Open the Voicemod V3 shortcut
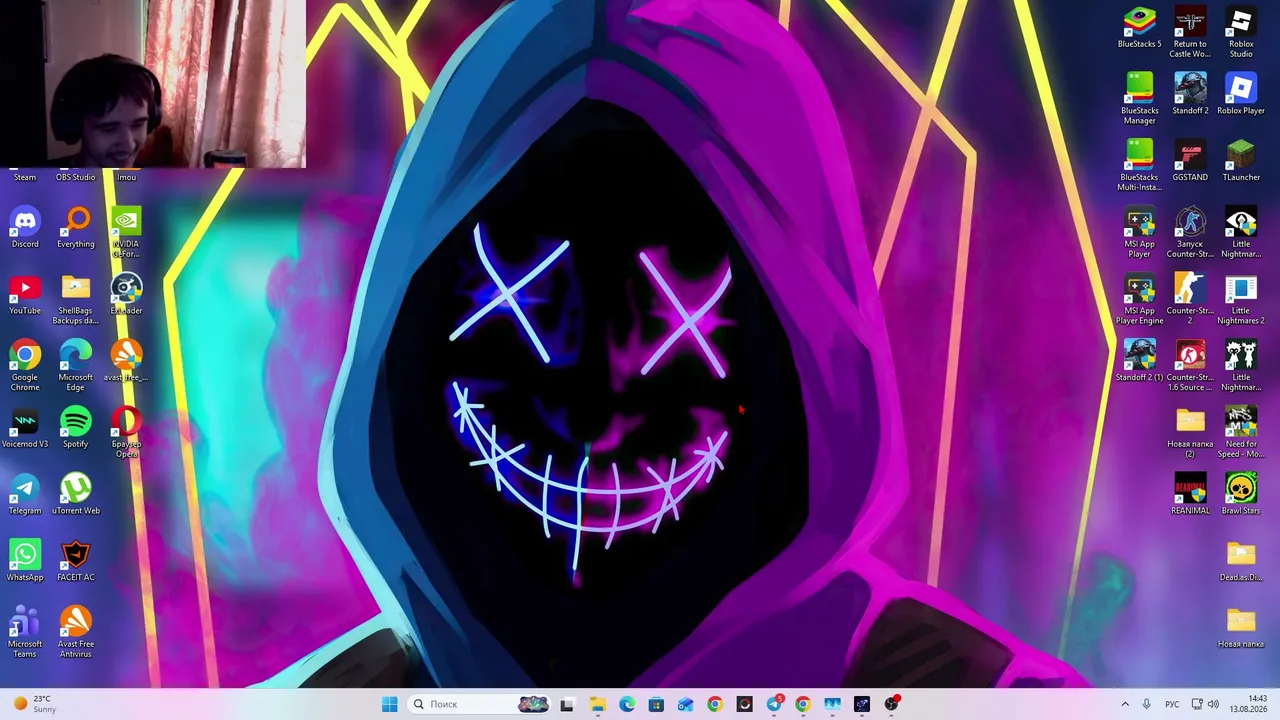Image resolution: width=1280 pixels, height=720 pixels. tap(25, 428)
